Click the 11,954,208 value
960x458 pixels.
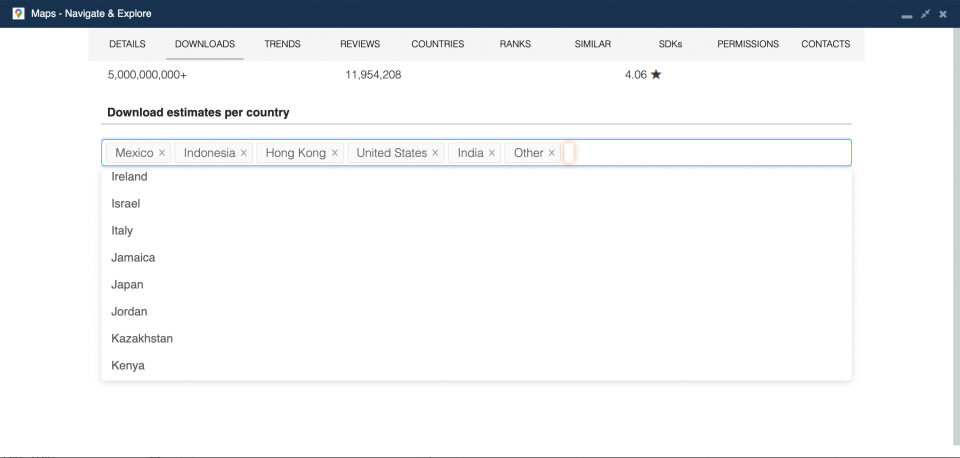click(373, 75)
